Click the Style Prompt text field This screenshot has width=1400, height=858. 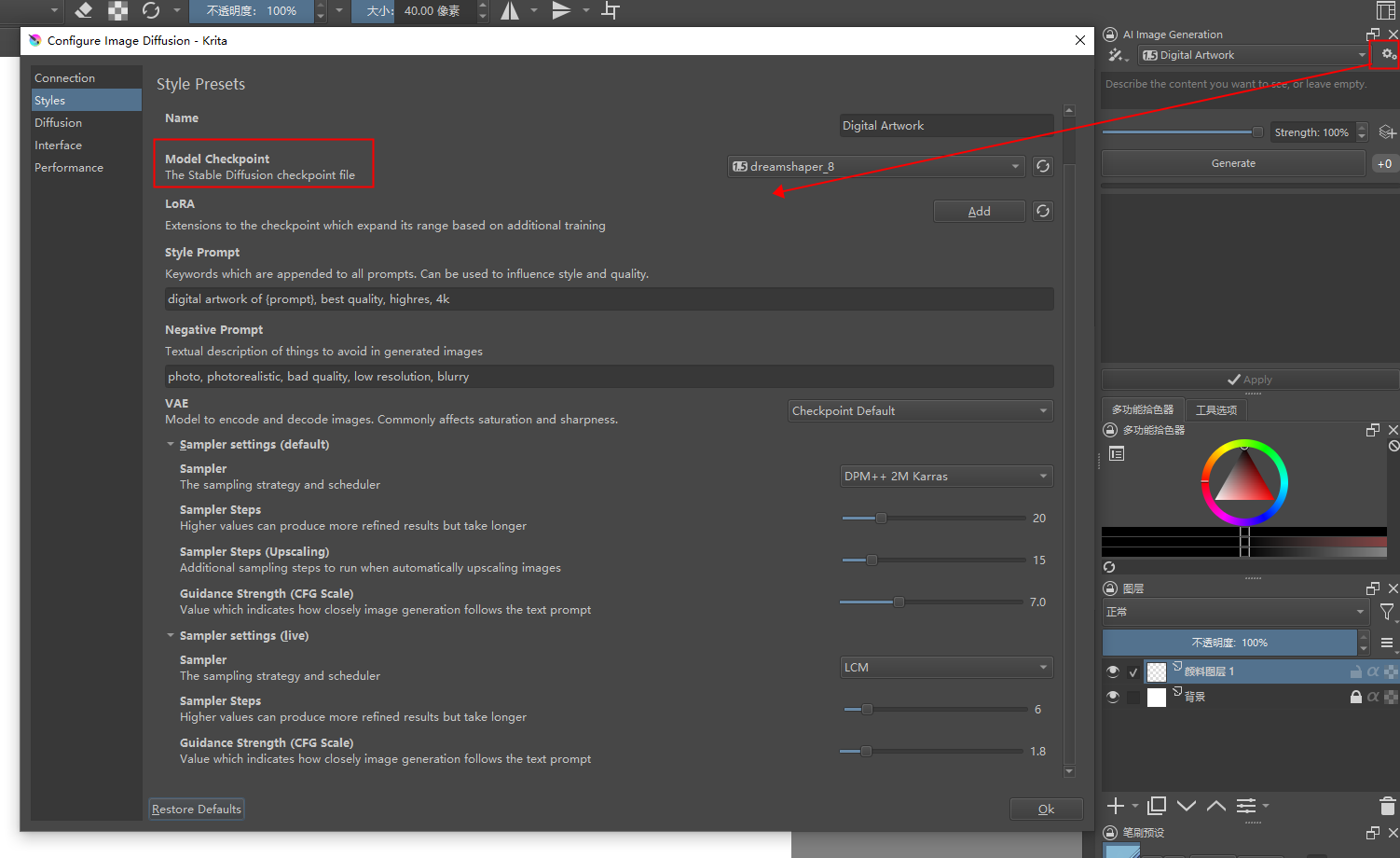click(x=610, y=298)
